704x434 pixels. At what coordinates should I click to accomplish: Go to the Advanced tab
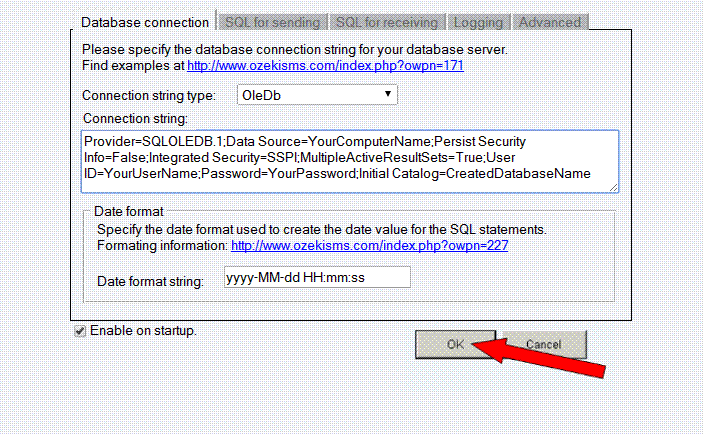pyautogui.click(x=549, y=21)
